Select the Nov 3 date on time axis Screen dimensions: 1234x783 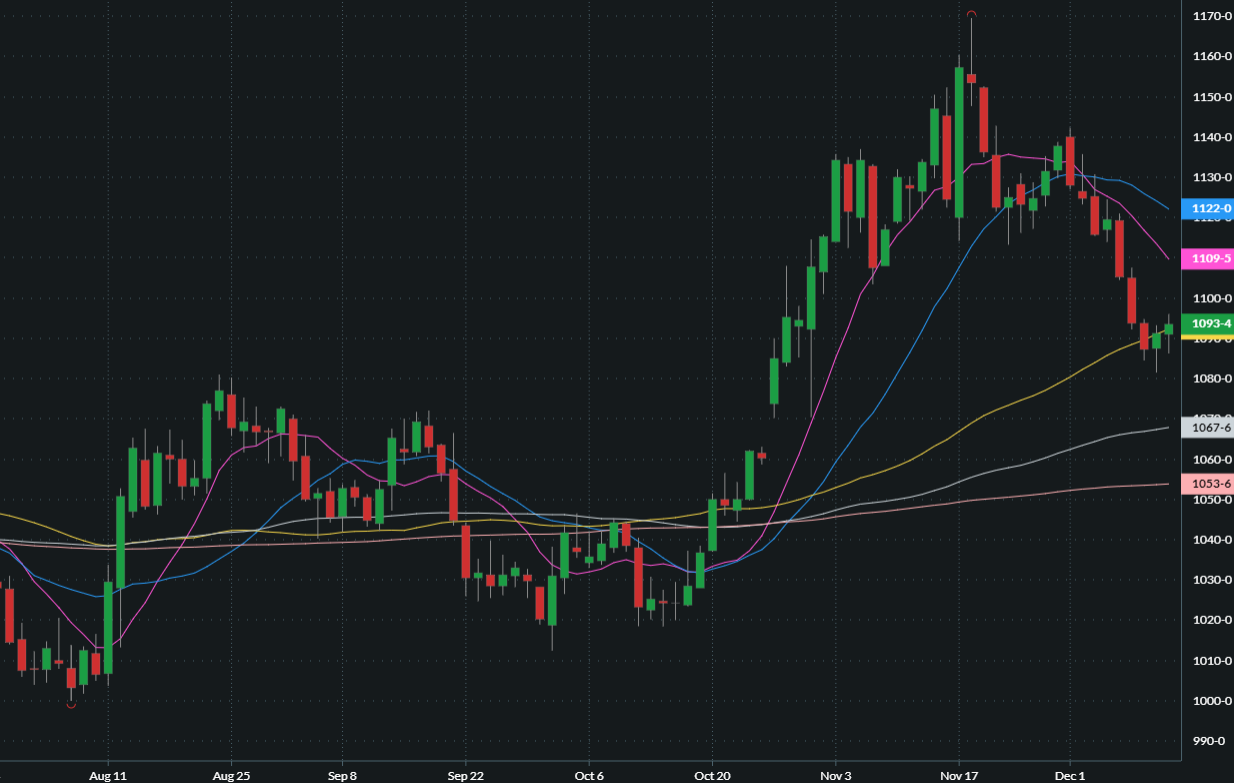click(x=834, y=775)
